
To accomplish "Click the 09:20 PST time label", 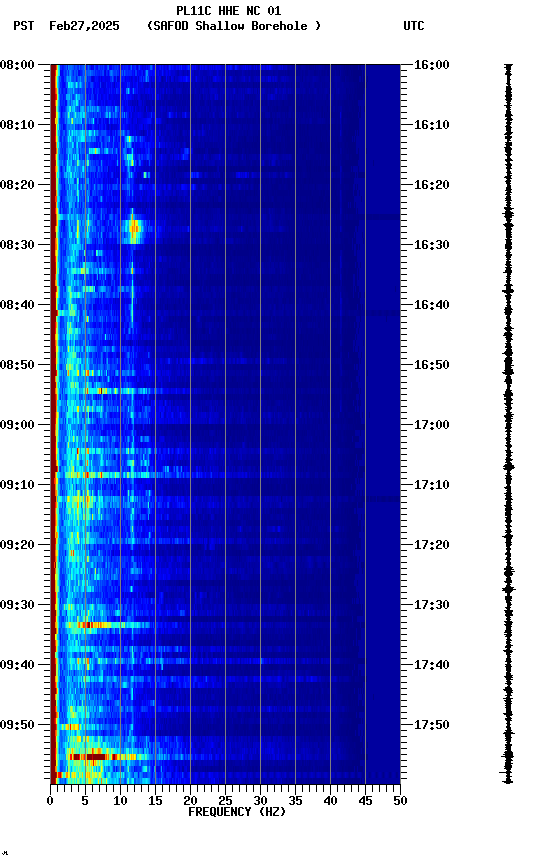I will tap(17, 546).
